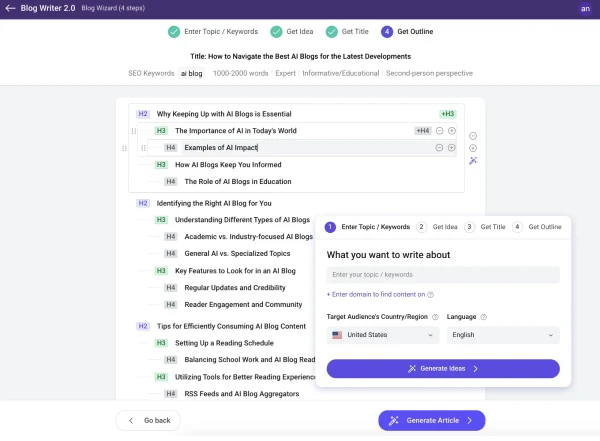The image size is (600, 441).
Task: Open the United States country dropdown
Action: point(382,335)
